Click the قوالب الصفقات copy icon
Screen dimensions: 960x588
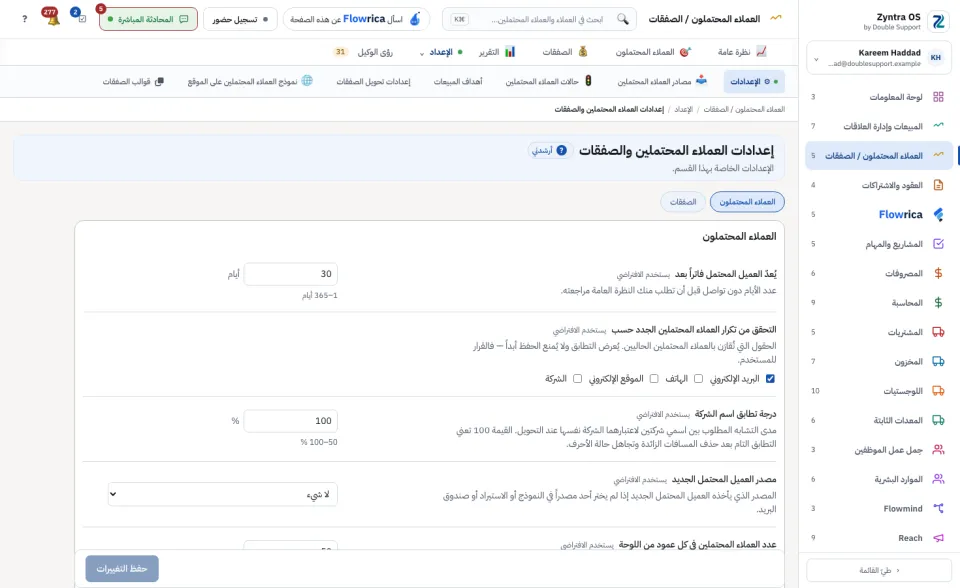(x=159, y=81)
